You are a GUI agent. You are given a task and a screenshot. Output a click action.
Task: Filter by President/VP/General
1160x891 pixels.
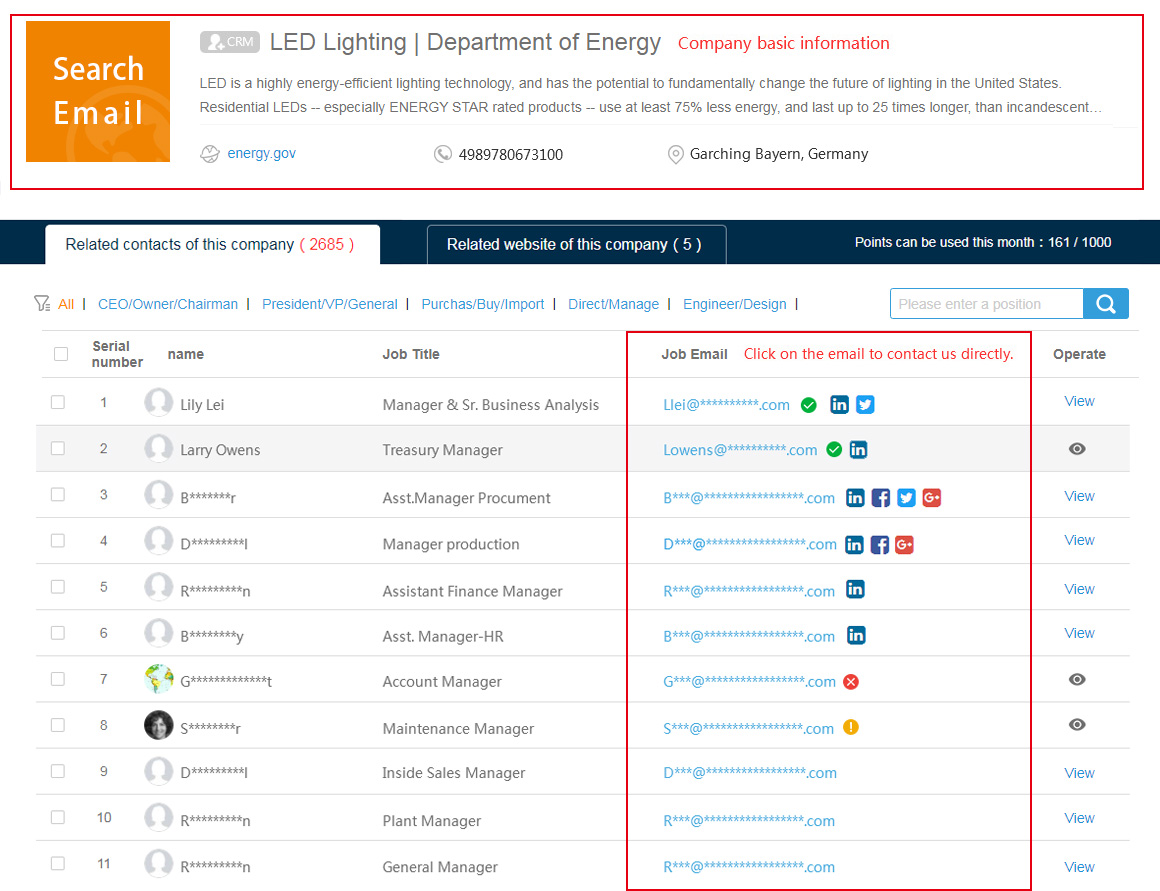coord(329,304)
